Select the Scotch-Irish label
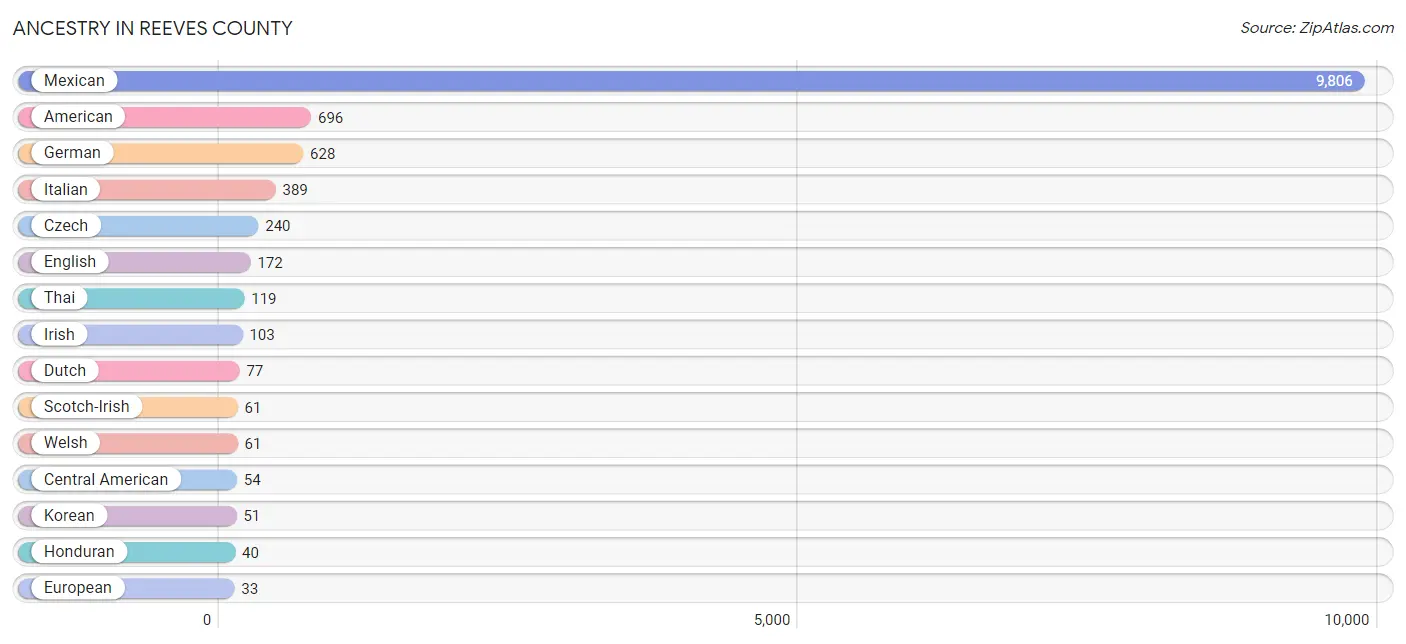The width and height of the screenshot is (1406, 644). click(x=87, y=407)
